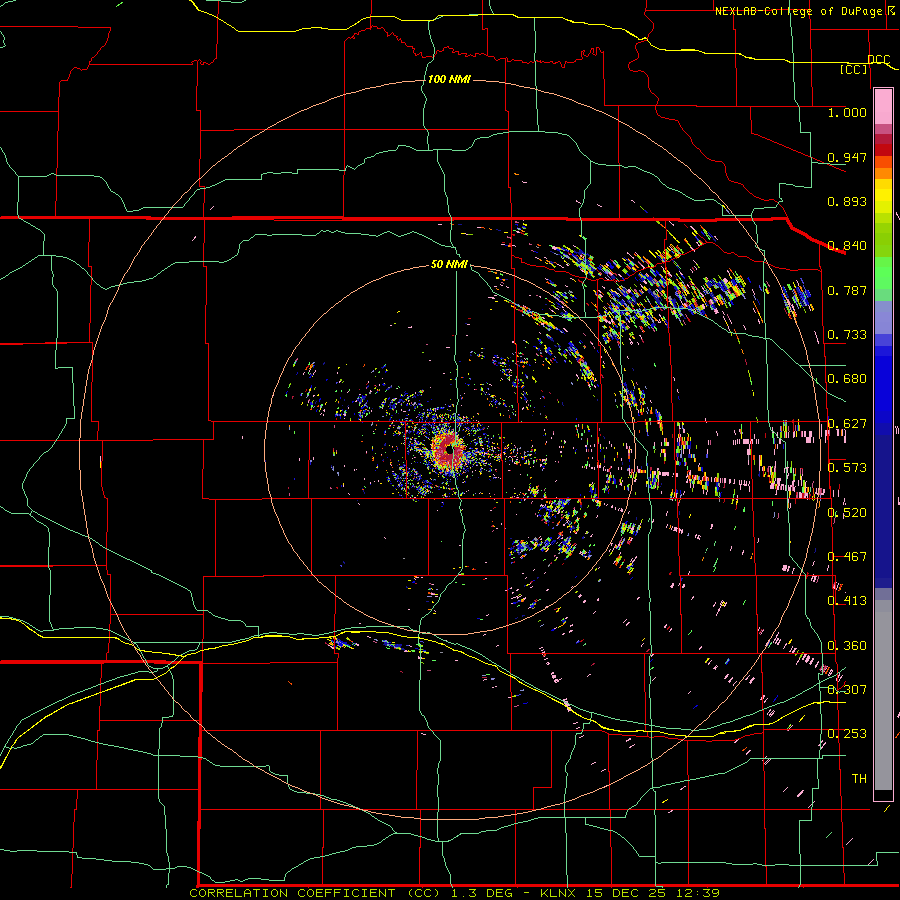Click the 0.307 scale value
This screenshot has width=900, height=900.
coord(847,690)
